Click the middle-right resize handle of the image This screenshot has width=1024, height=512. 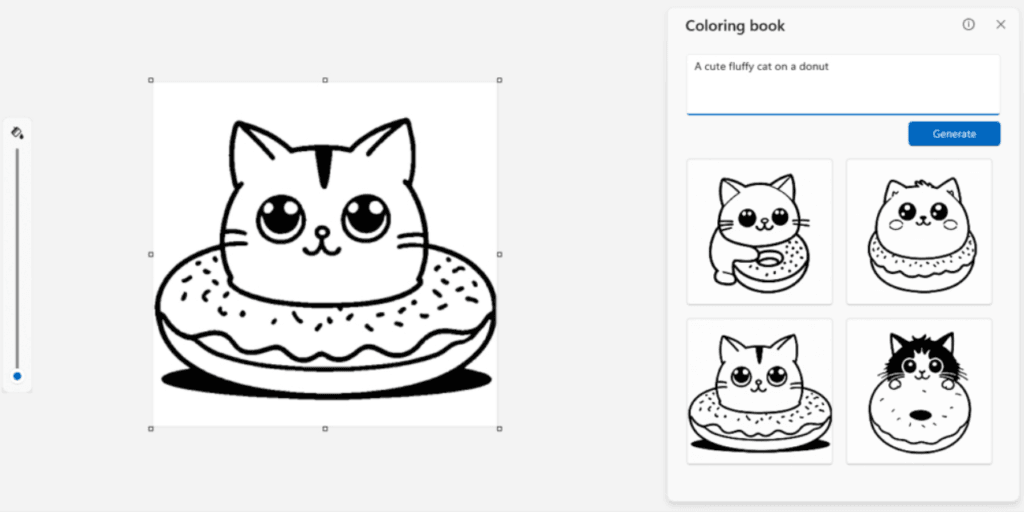click(499, 254)
